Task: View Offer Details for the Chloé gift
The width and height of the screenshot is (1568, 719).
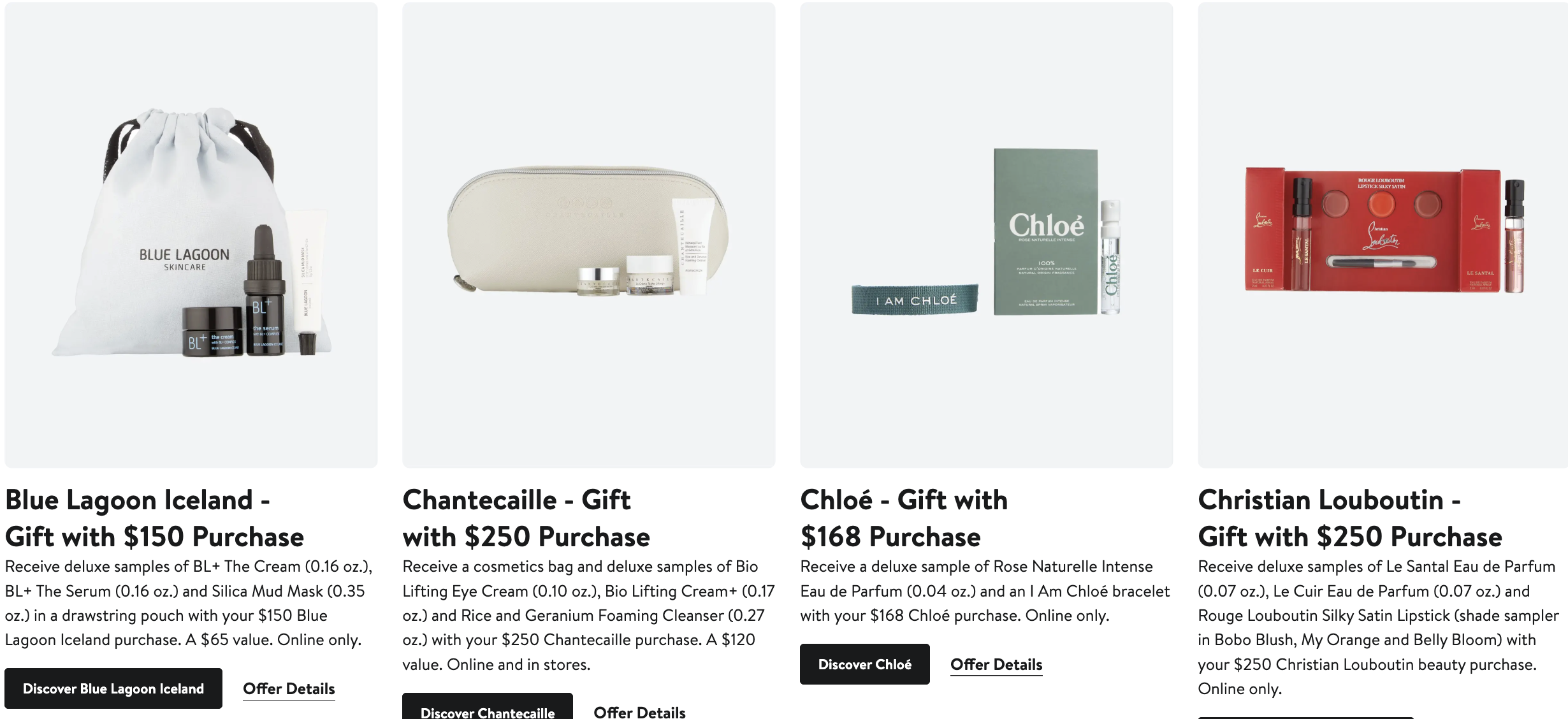Action: point(996,665)
